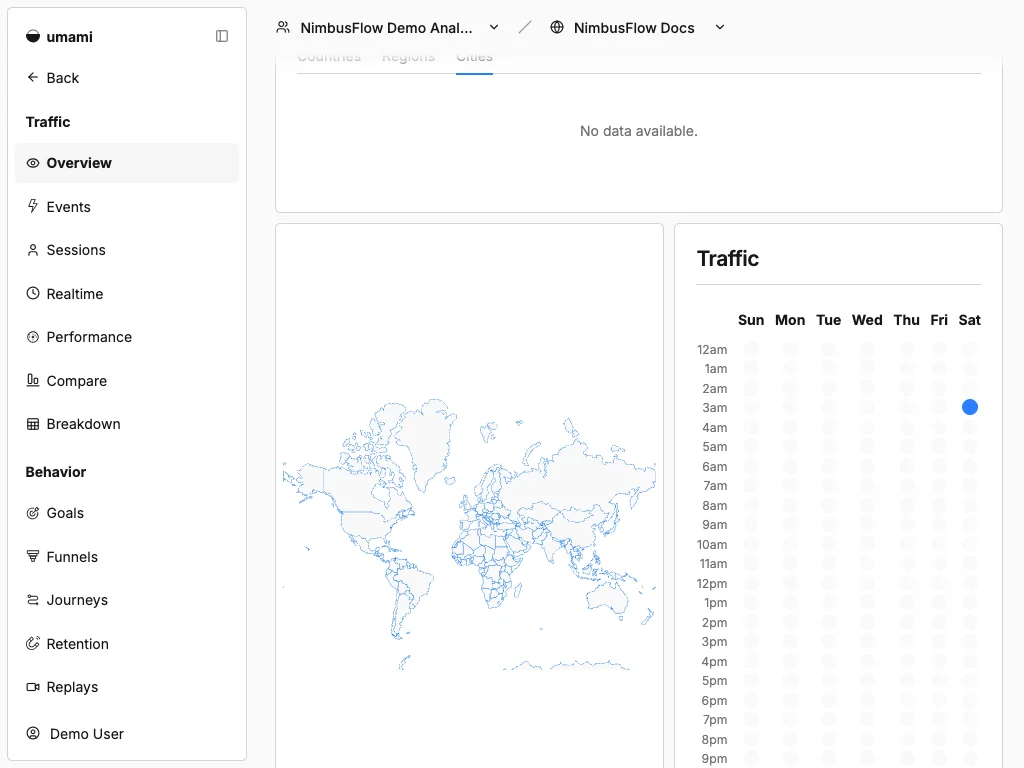Click the Journeys path icon
Image resolution: width=1024 pixels, height=768 pixels.
(33, 600)
